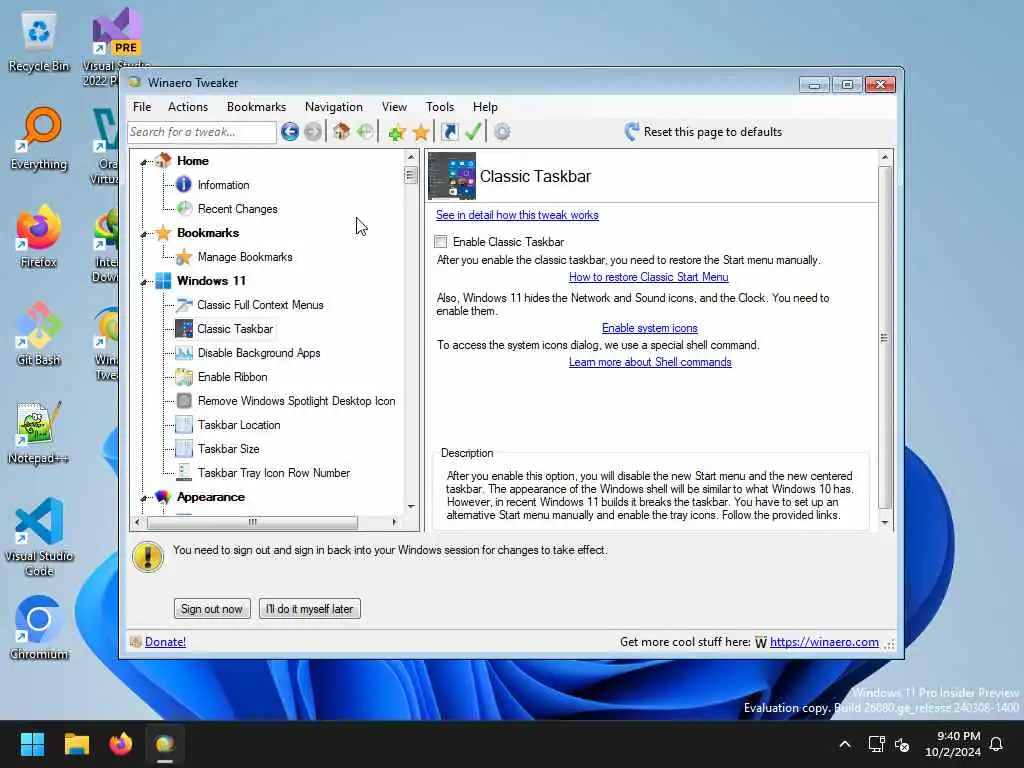Viewport: 1024px width, 768px height.
Task: Click Reset this page to defaults
Action: 703,132
